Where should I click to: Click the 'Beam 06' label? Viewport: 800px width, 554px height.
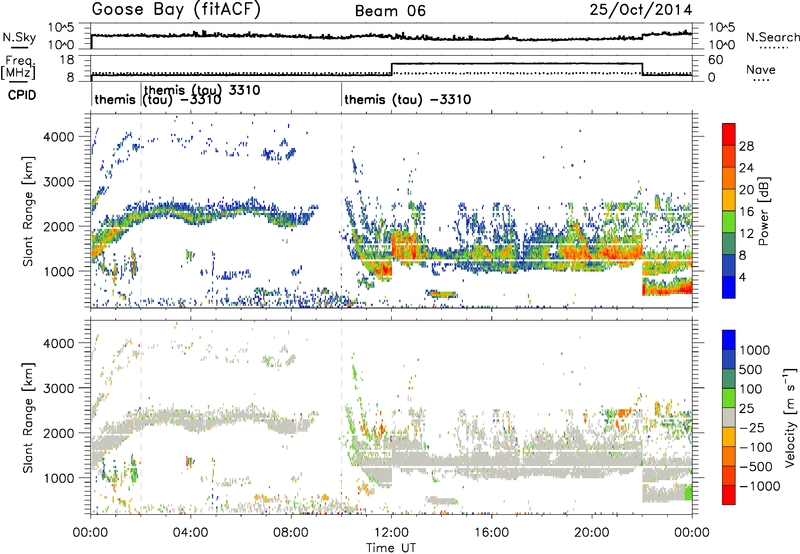(x=390, y=11)
